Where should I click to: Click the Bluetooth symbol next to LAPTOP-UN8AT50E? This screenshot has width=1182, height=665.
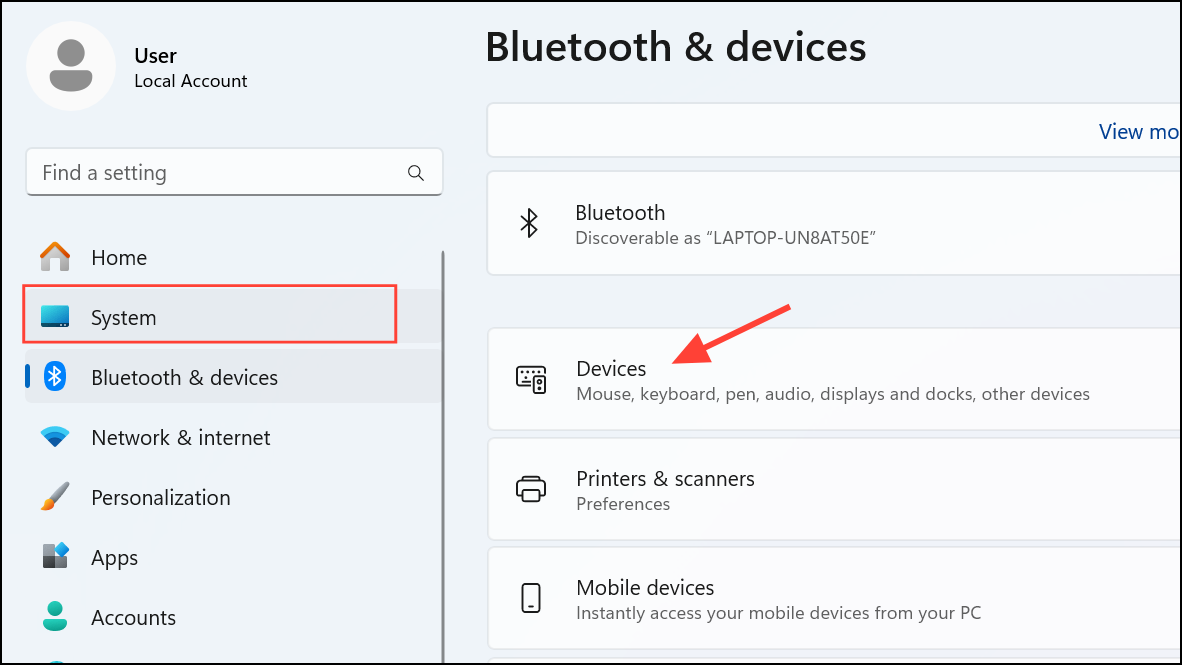point(530,223)
